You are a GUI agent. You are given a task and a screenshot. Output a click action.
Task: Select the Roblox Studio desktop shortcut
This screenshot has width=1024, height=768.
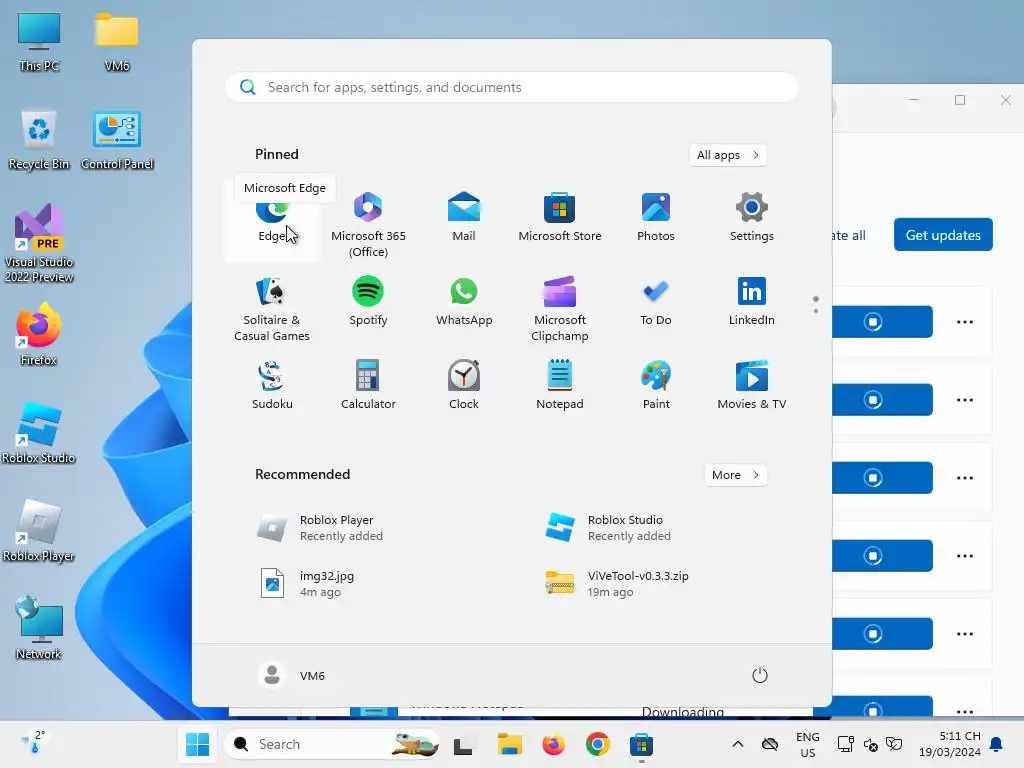click(39, 433)
